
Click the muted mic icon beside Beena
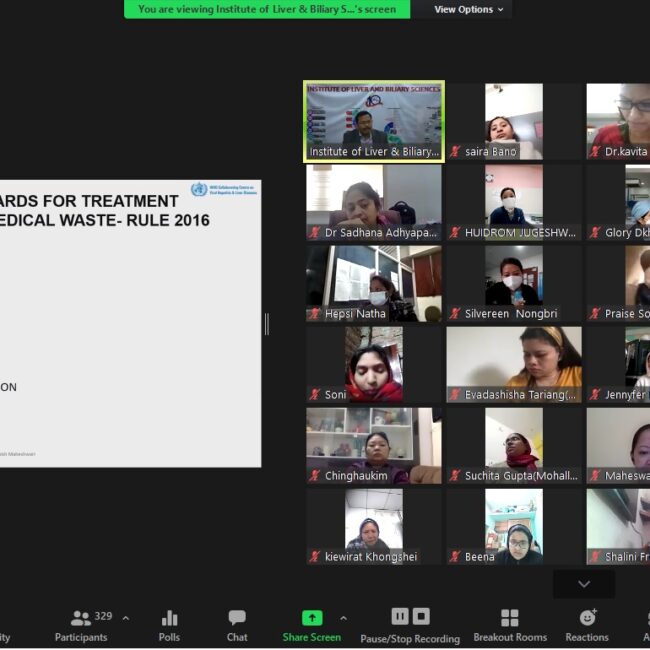455,557
